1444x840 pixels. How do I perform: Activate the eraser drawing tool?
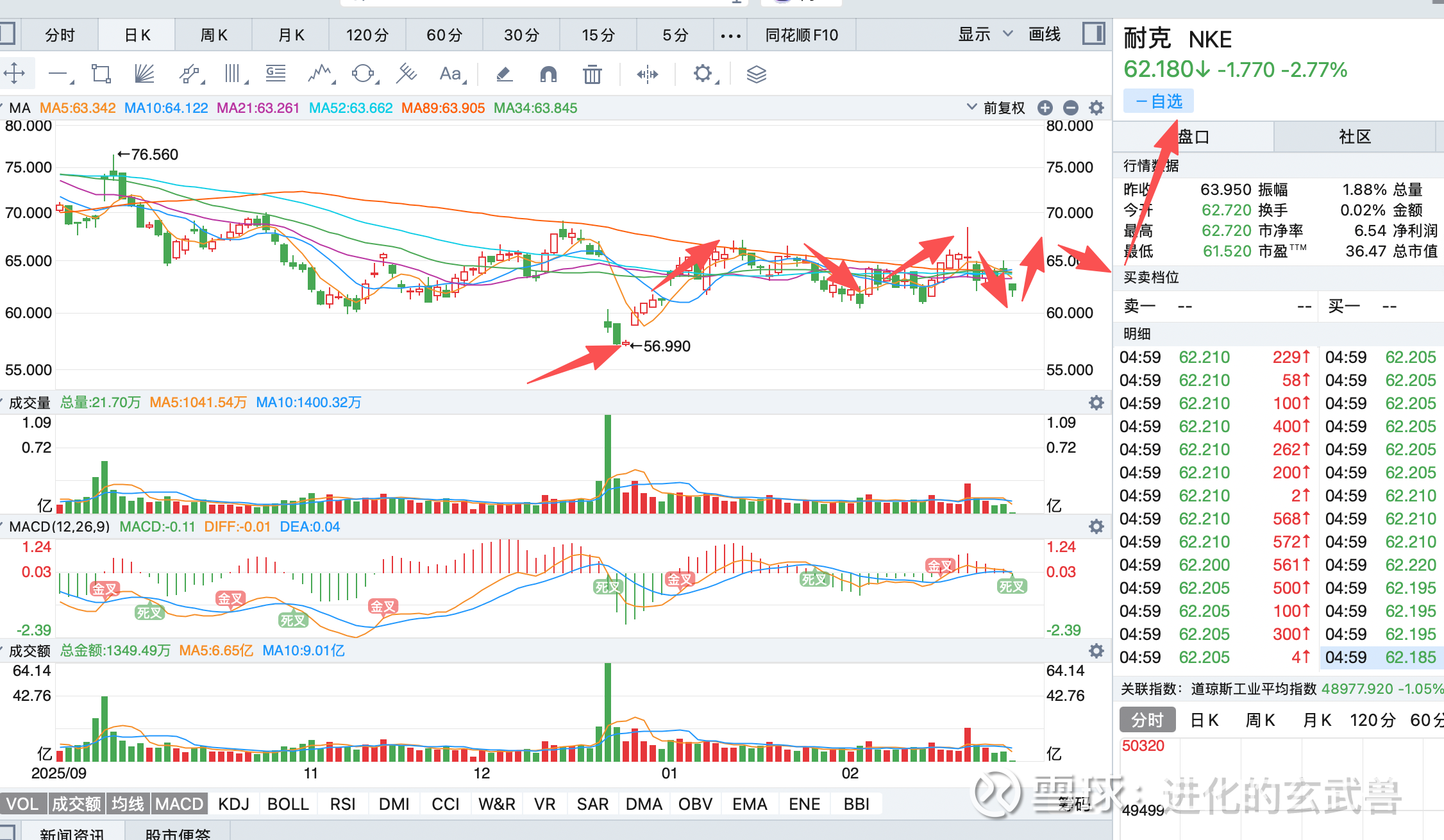tap(504, 74)
